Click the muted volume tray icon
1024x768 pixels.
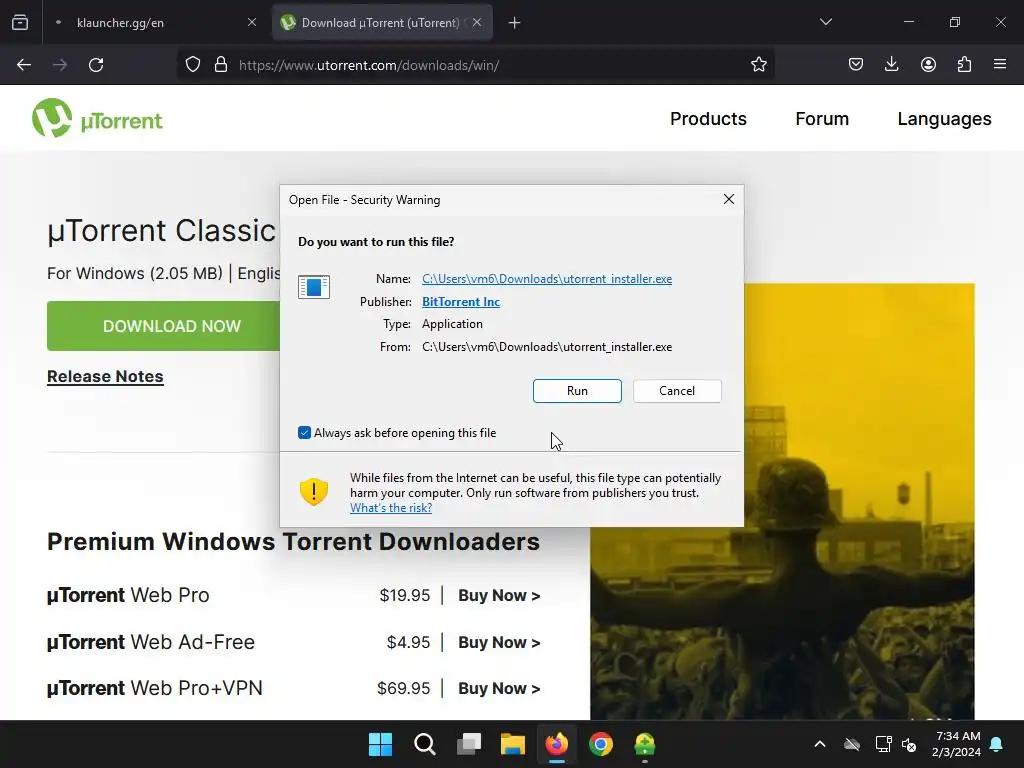pyautogui.click(x=909, y=744)
